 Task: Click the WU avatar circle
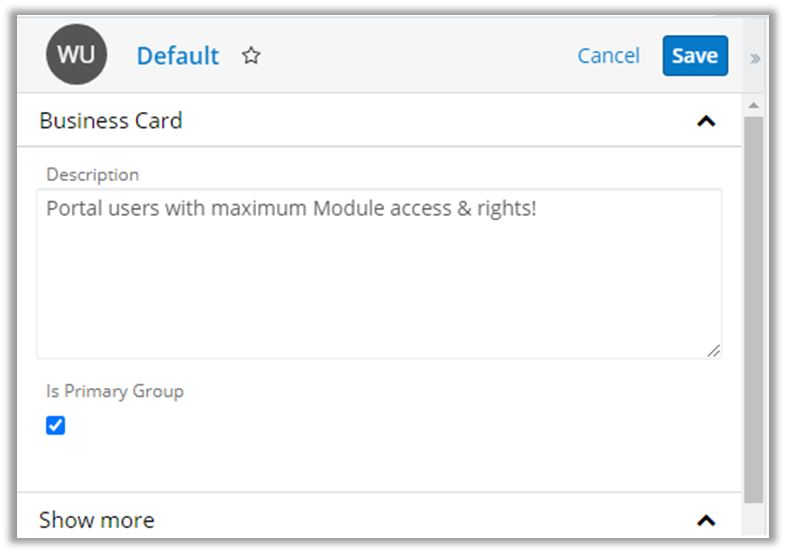point(76,55)
